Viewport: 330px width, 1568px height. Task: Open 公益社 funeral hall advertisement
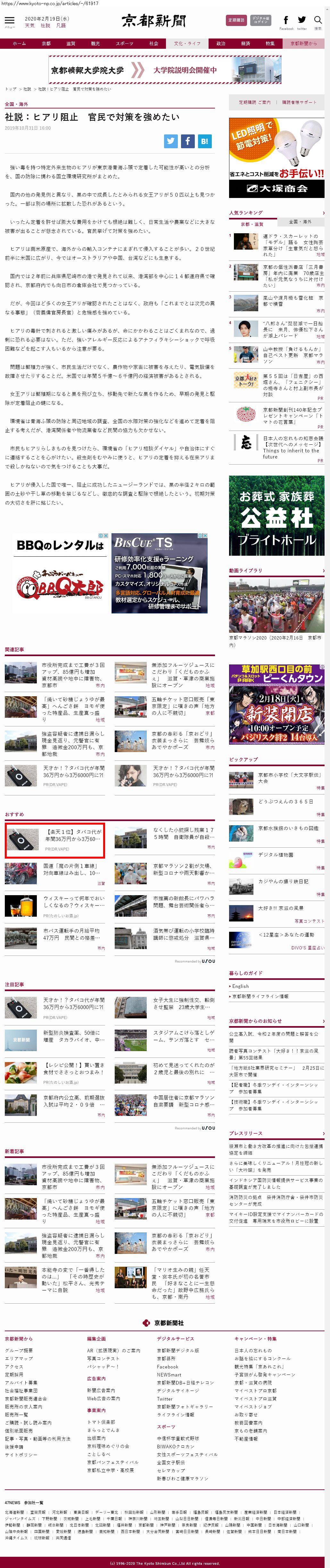coord(276,516)
